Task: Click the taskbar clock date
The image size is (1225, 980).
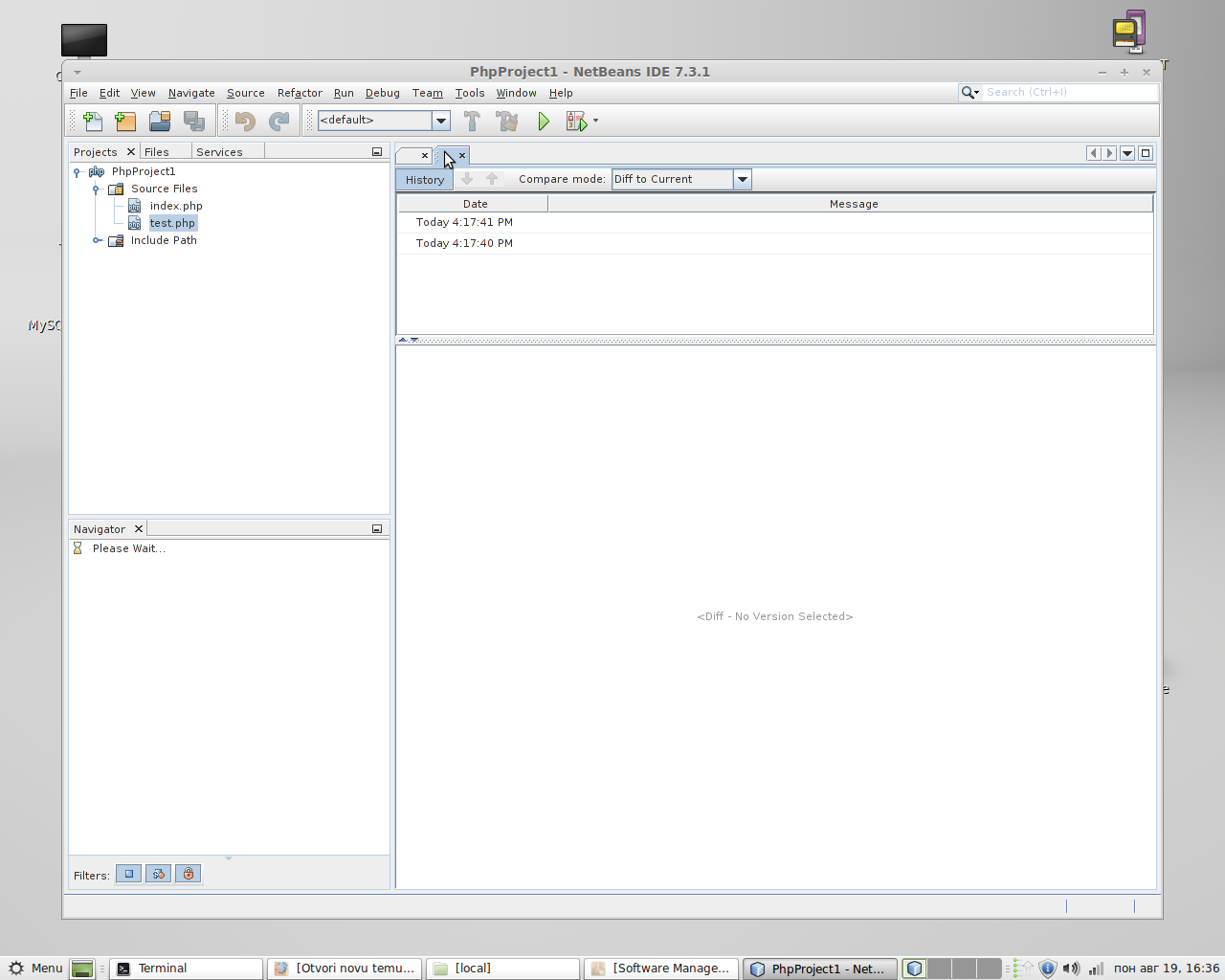Action: pos(1167,969)
